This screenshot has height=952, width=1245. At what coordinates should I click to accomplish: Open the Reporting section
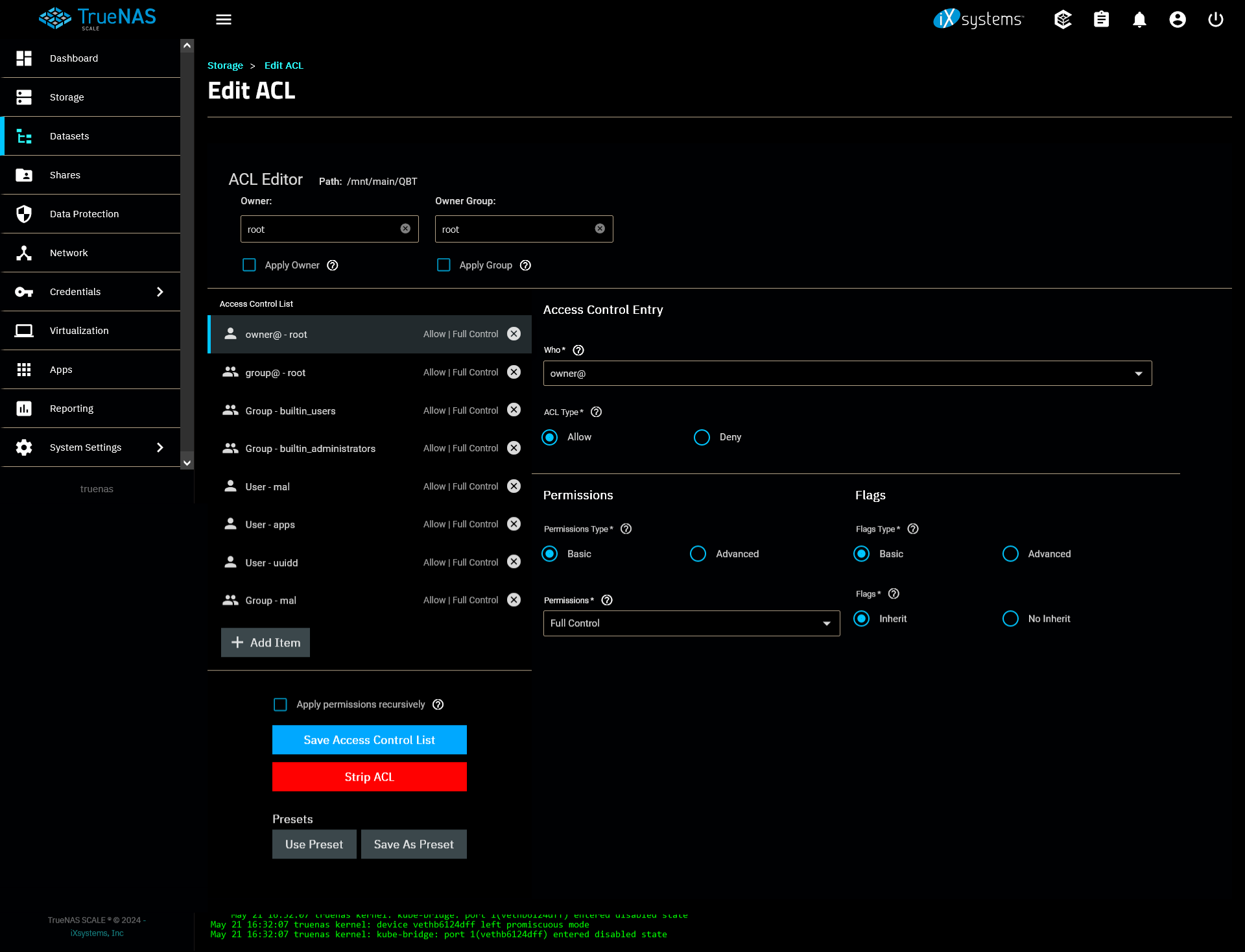(x=71, y=408)
